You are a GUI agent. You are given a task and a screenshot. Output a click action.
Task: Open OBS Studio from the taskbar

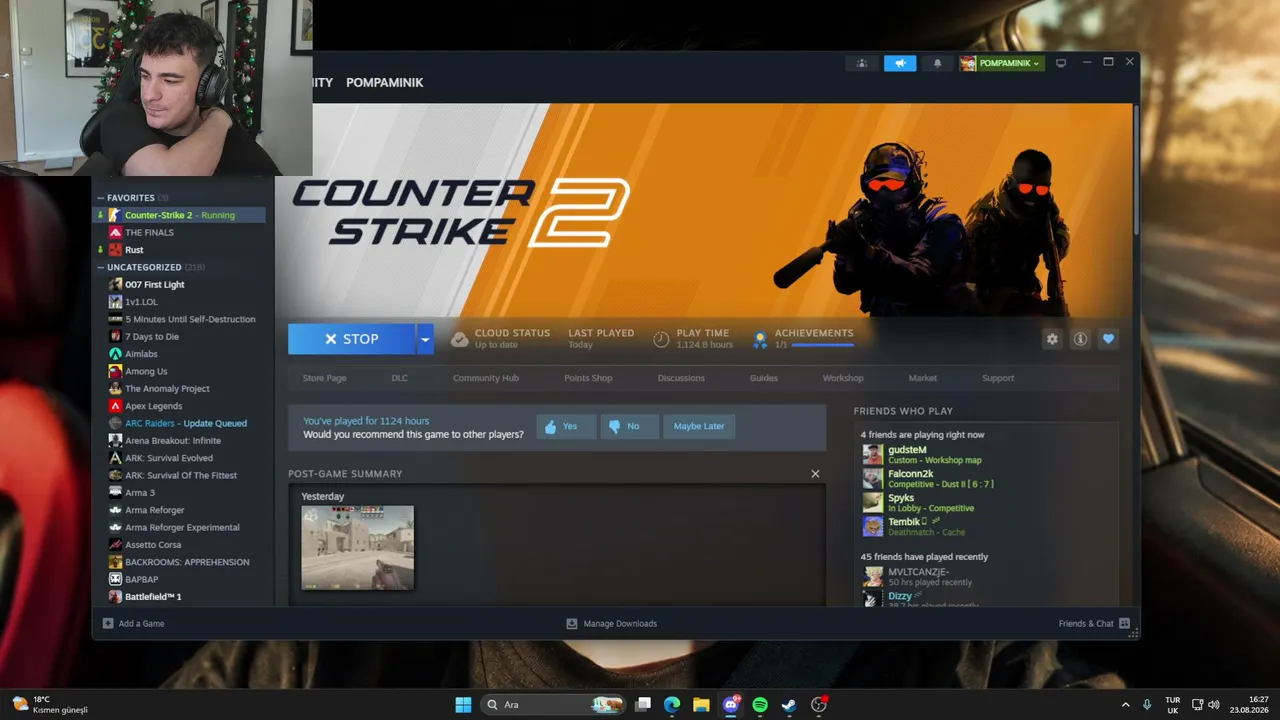(x=818, y=705)
